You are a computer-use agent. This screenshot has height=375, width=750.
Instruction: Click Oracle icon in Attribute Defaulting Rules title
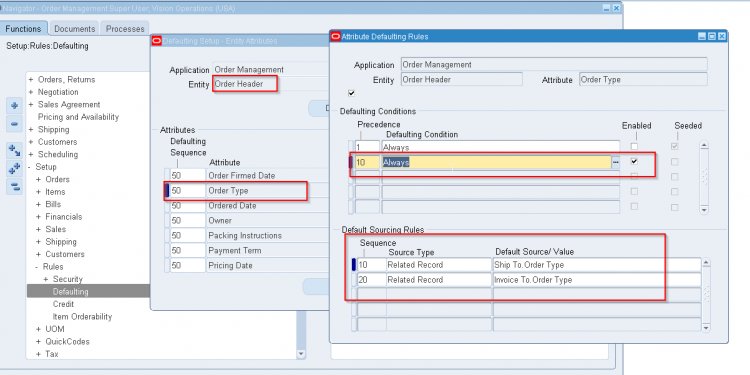336,36
